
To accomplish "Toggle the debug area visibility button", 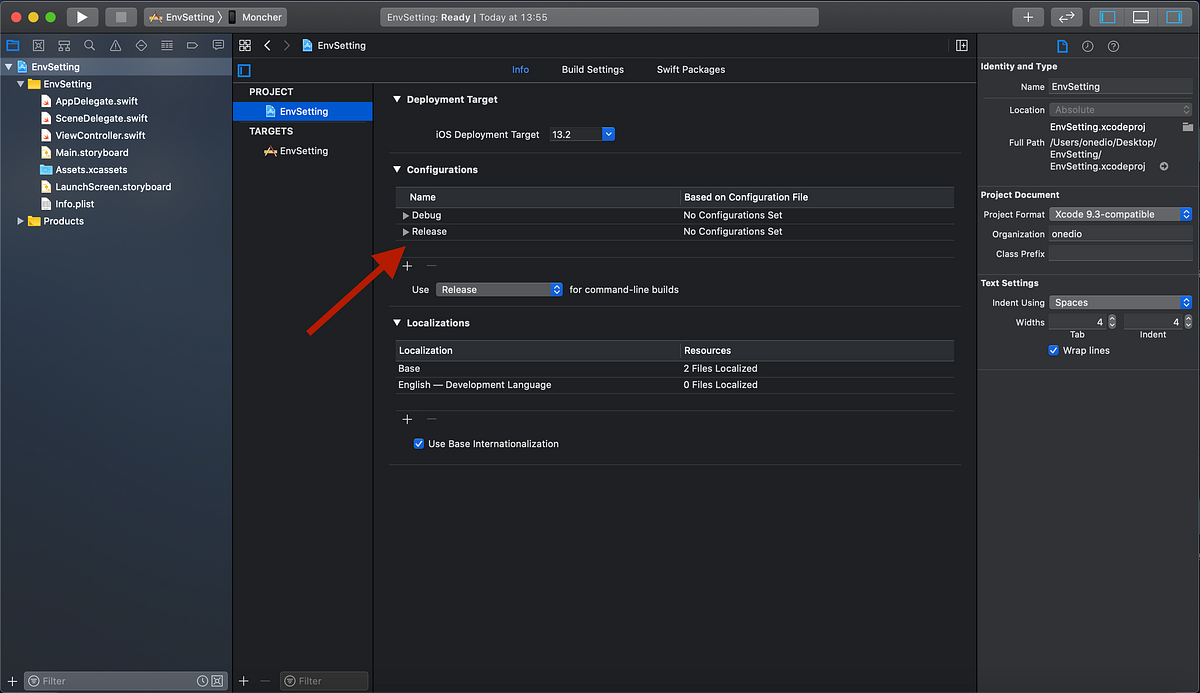I will 1141,16.
